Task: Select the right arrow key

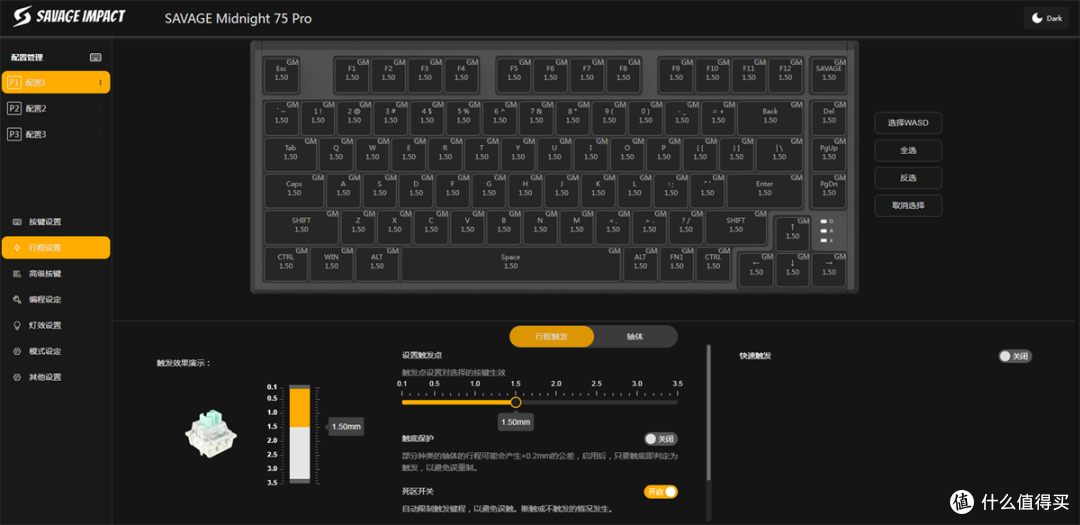Action: [x=829, y=269]
